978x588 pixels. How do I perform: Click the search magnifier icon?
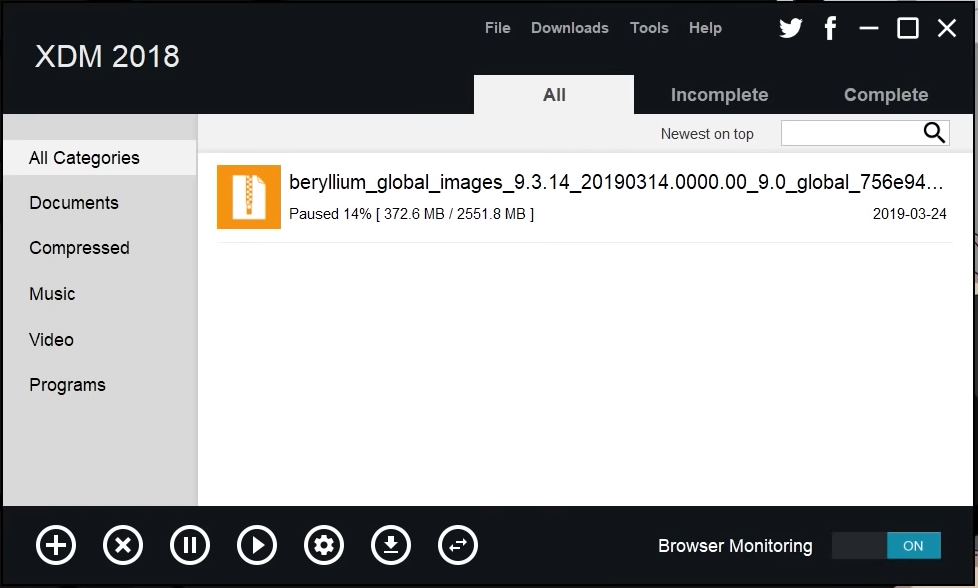tap(934, 133)
